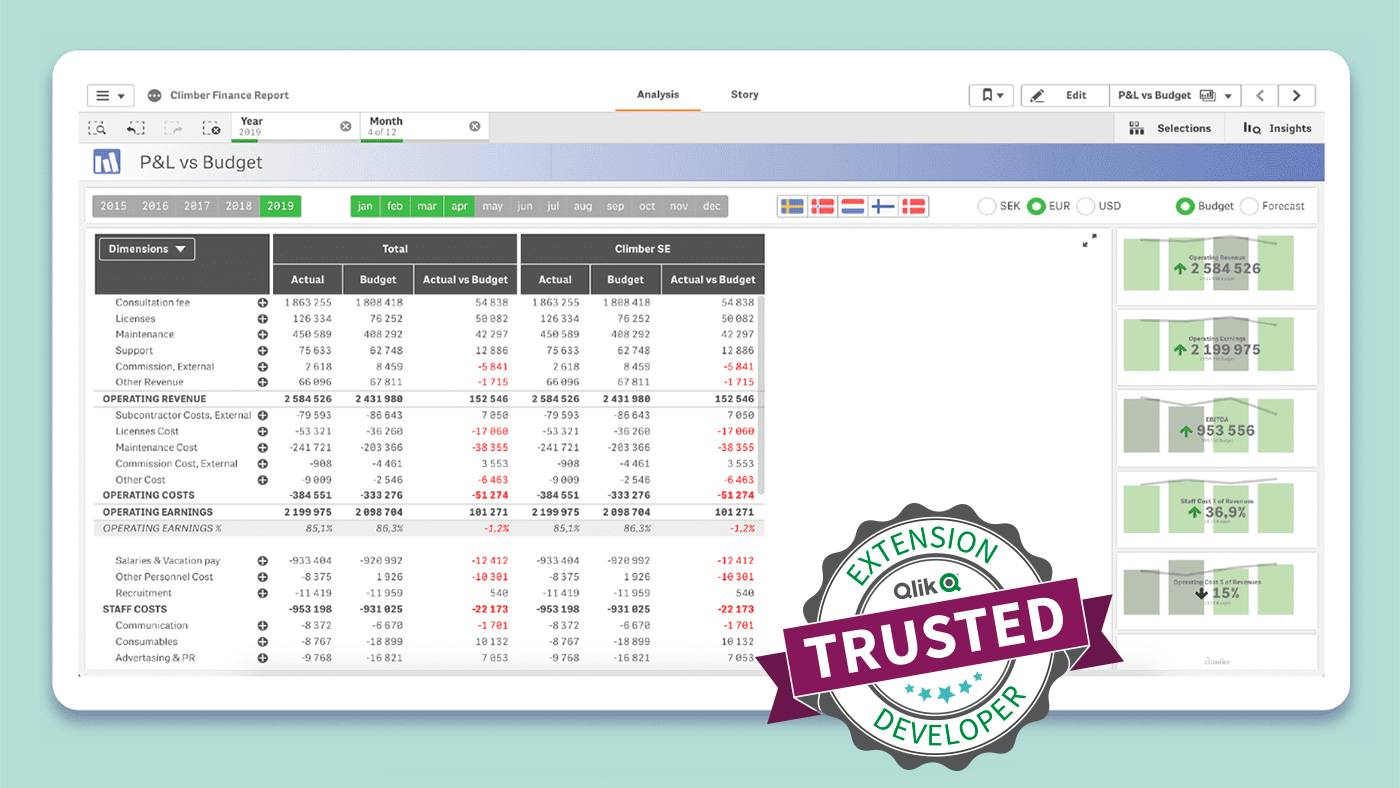Open the Bookmarks dropdown
Viewport: 1400px width, 788px height.
pyautogui.click(x=992, y=96)
